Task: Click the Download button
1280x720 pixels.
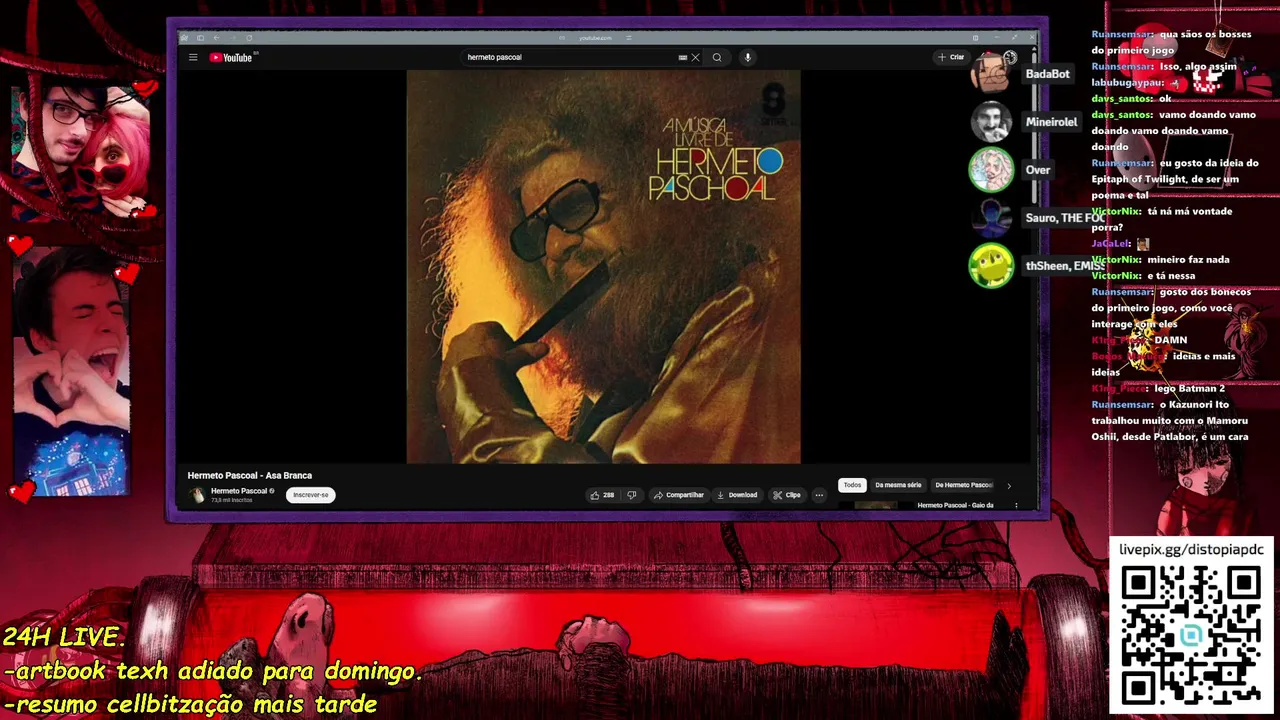Action: pyautogui.click(x=737, y=495)
